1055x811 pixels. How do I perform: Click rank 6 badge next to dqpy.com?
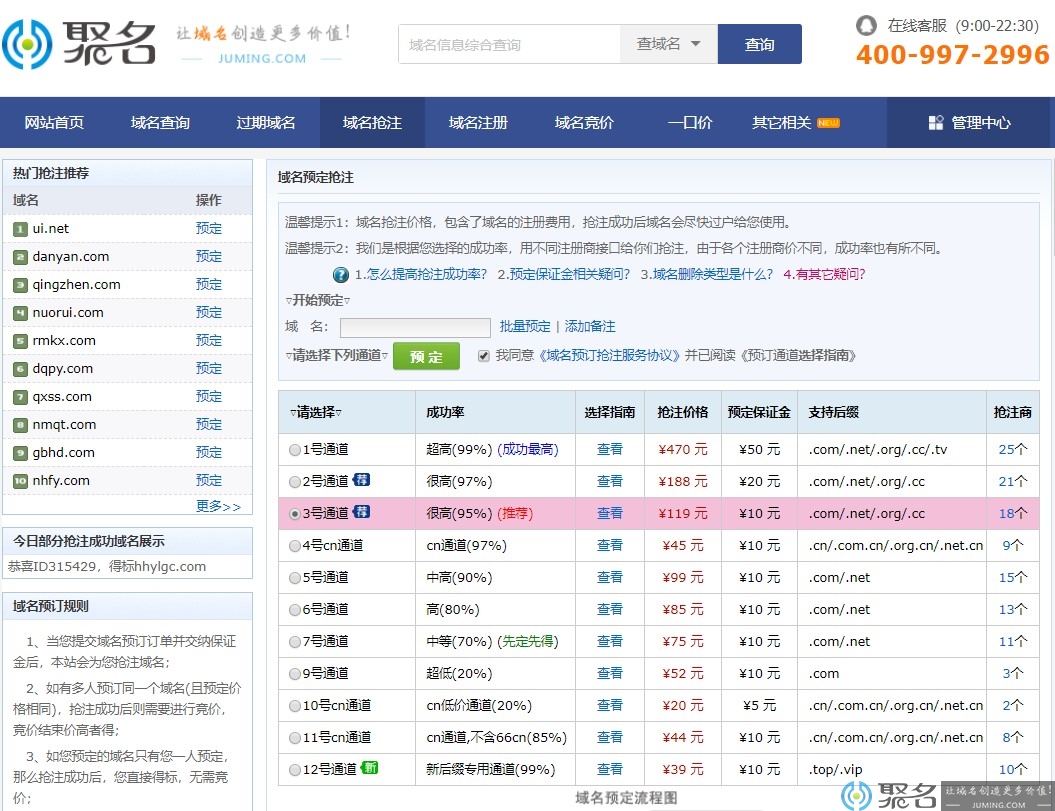20,369
